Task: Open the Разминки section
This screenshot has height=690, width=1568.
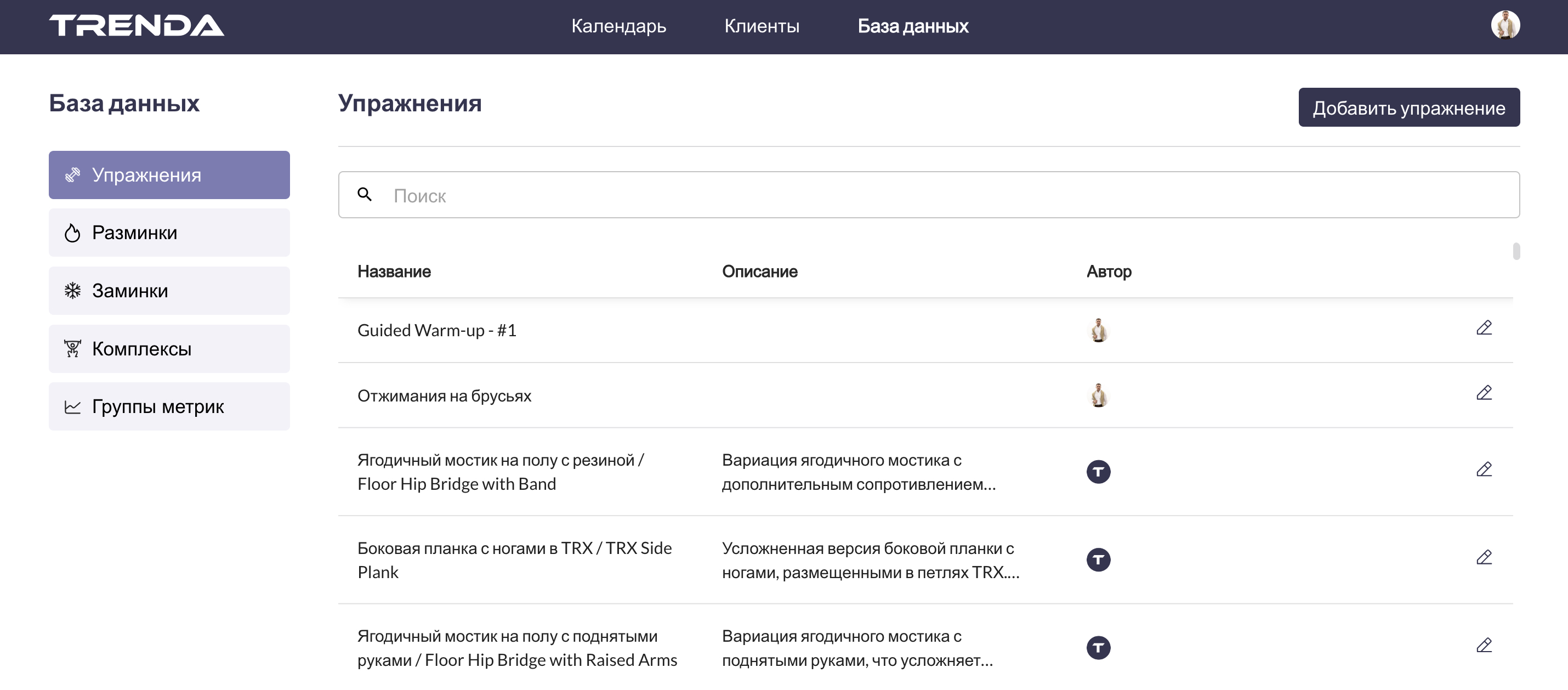Action: pyautogui.click(x=169, y=233)
